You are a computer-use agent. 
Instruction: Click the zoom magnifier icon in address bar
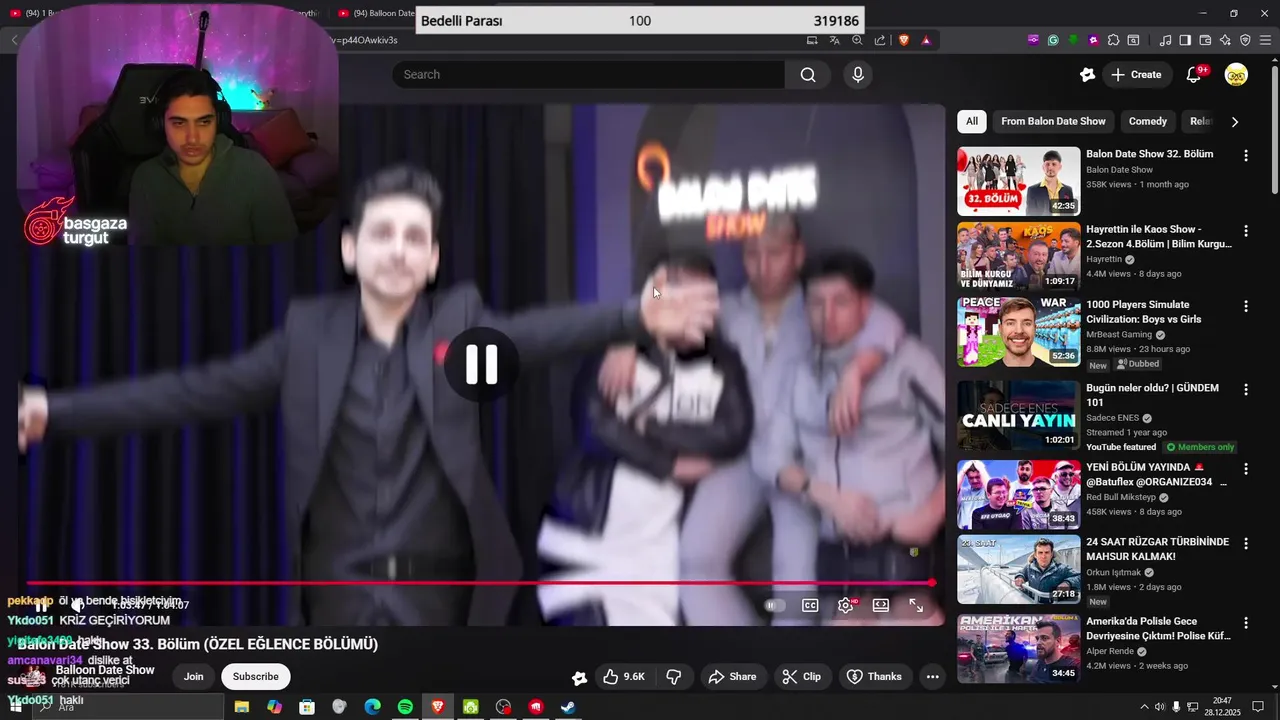tap(857, 40)
